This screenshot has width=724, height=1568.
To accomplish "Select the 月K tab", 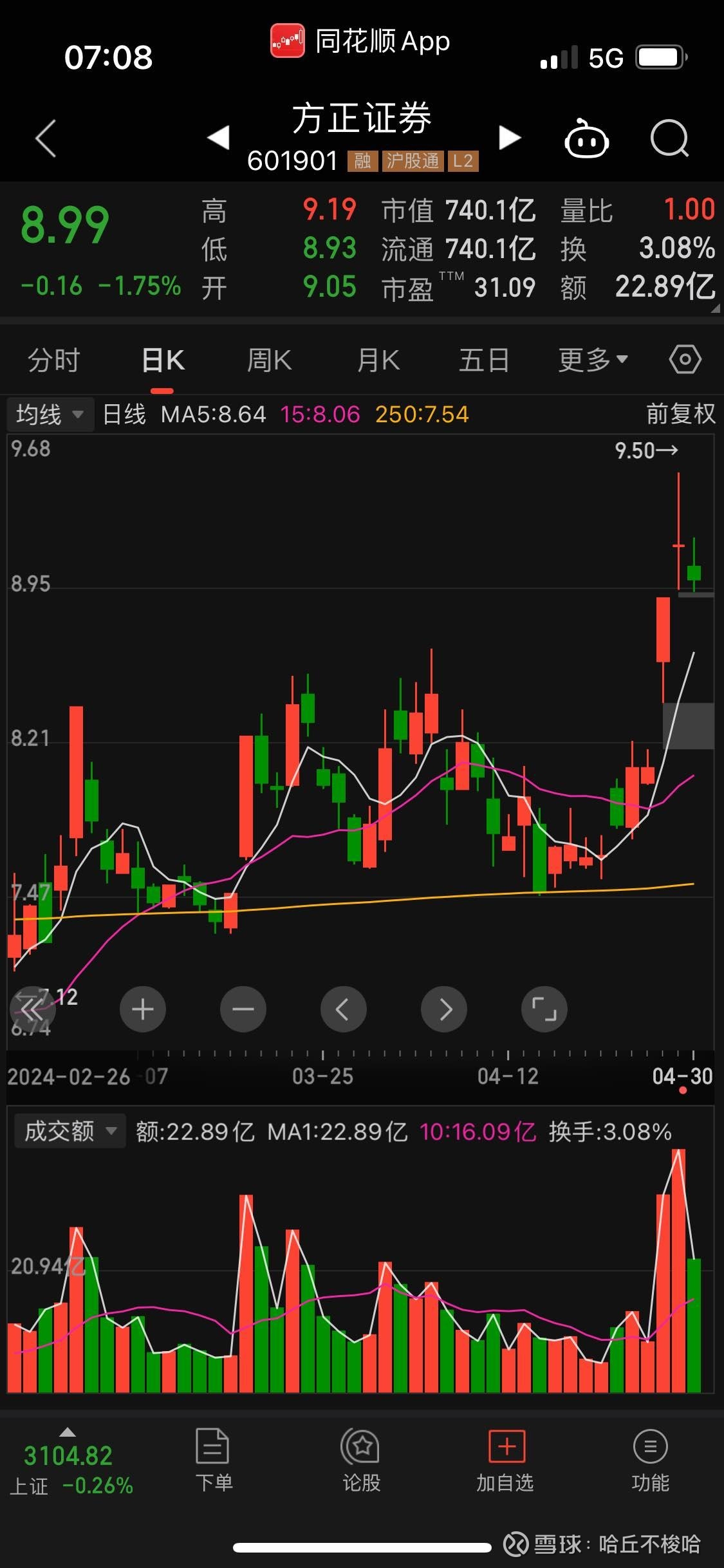I will point(378,360).
